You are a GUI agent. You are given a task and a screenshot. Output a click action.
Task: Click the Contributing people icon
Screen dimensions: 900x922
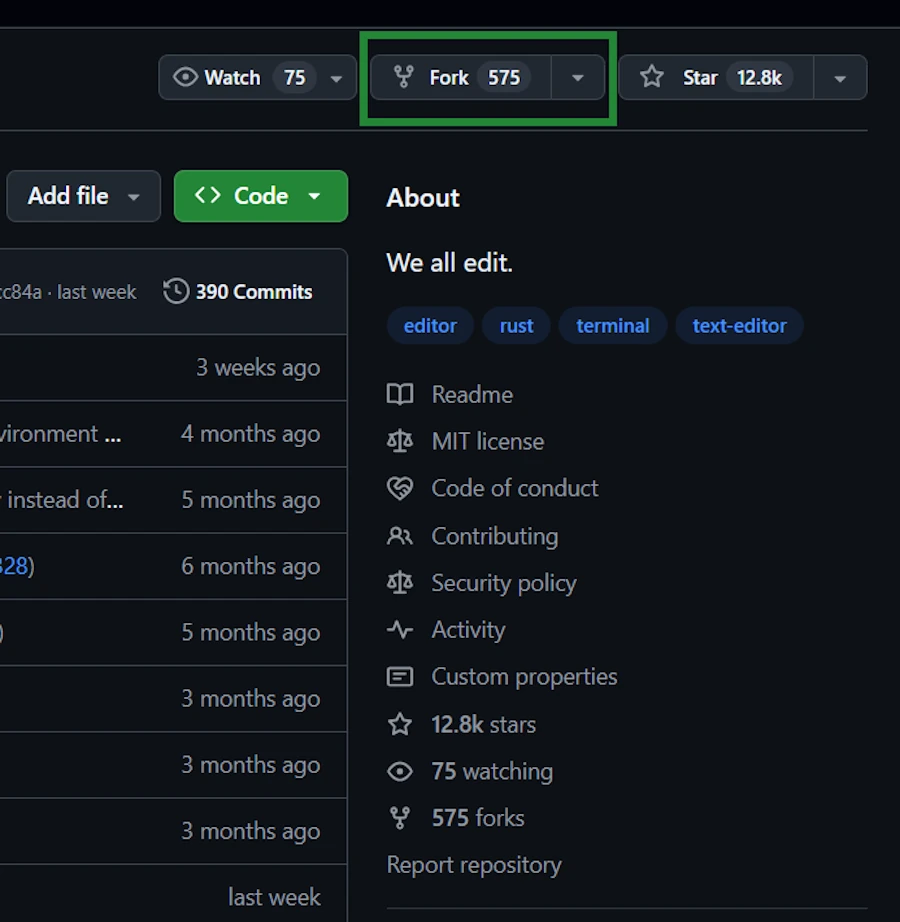400,536
